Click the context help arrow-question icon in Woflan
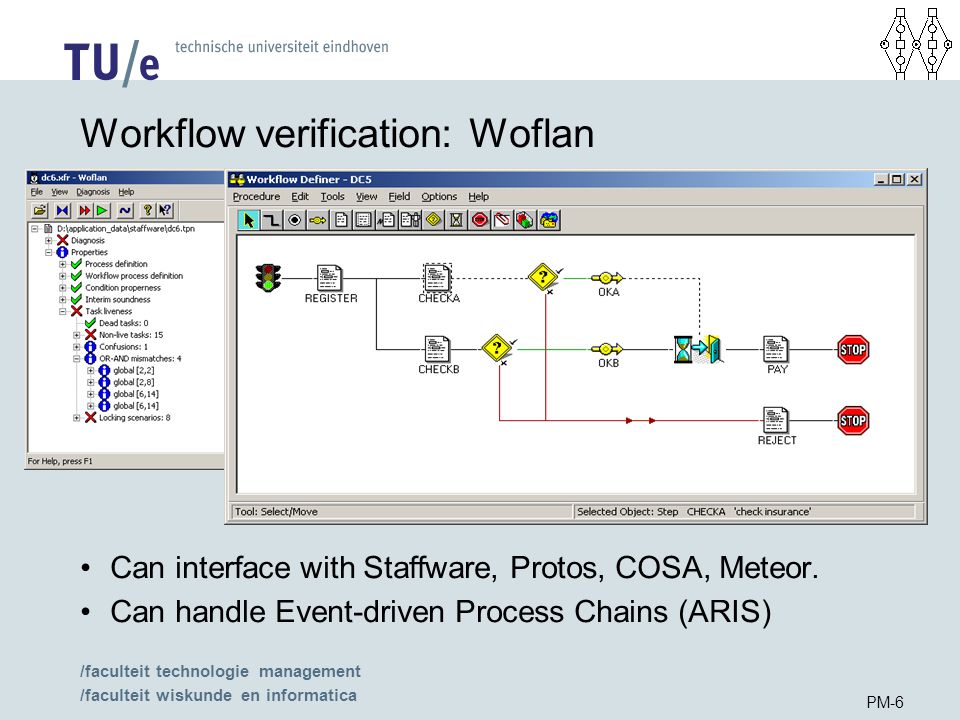Screen dimensions: 960x720 coord(165,211)
